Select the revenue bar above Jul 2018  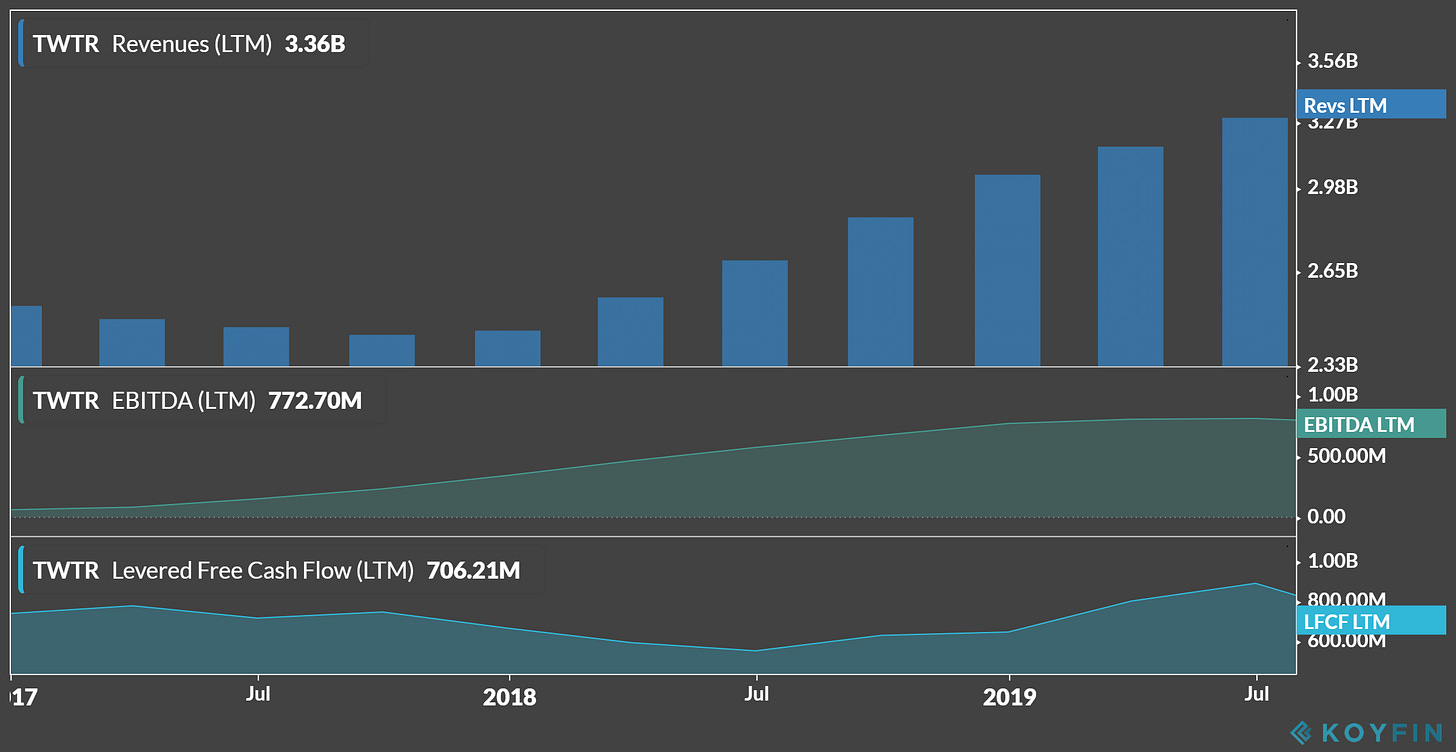[x=755, y=313]
